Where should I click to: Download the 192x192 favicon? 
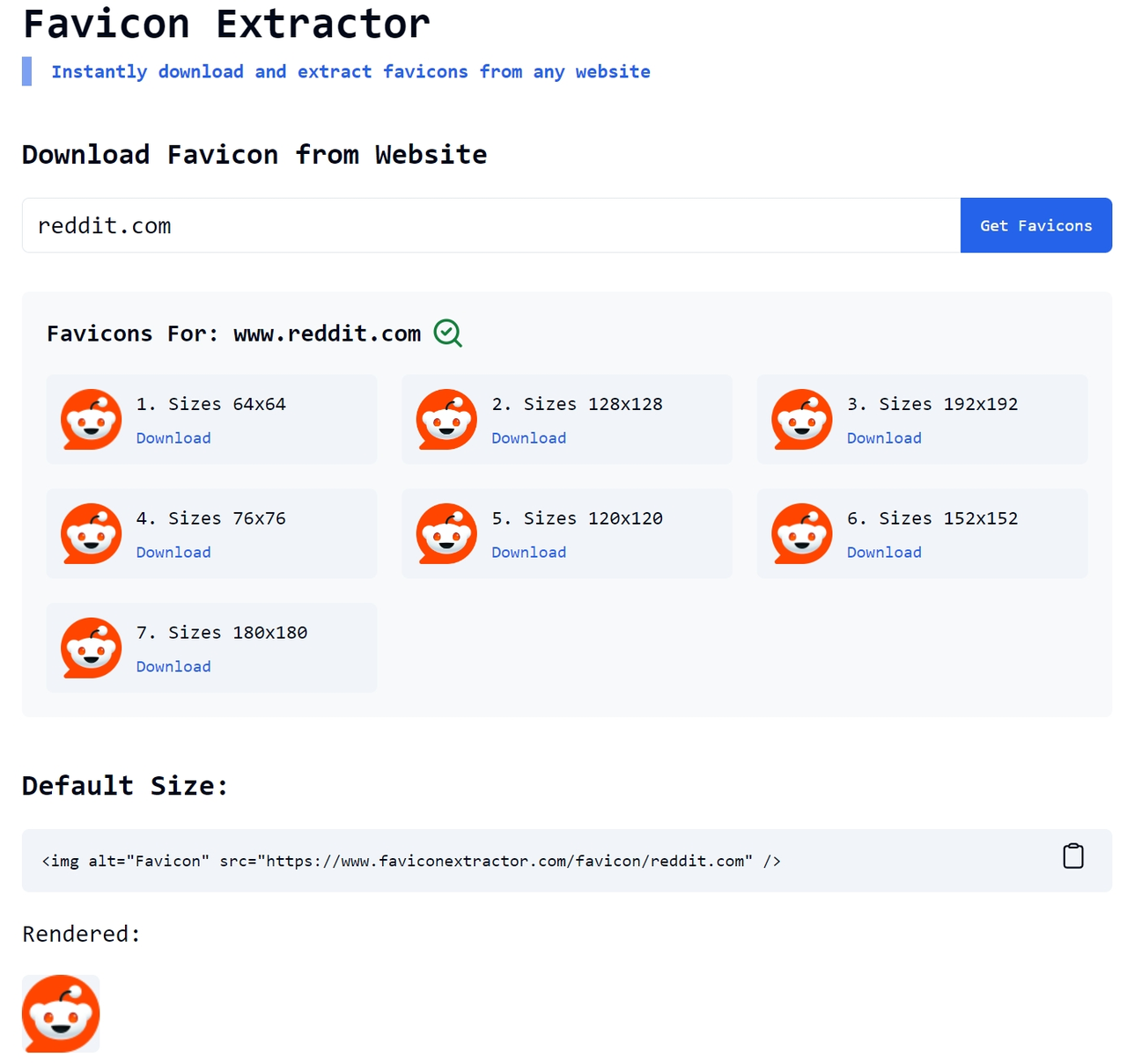[x=883, y=437]
